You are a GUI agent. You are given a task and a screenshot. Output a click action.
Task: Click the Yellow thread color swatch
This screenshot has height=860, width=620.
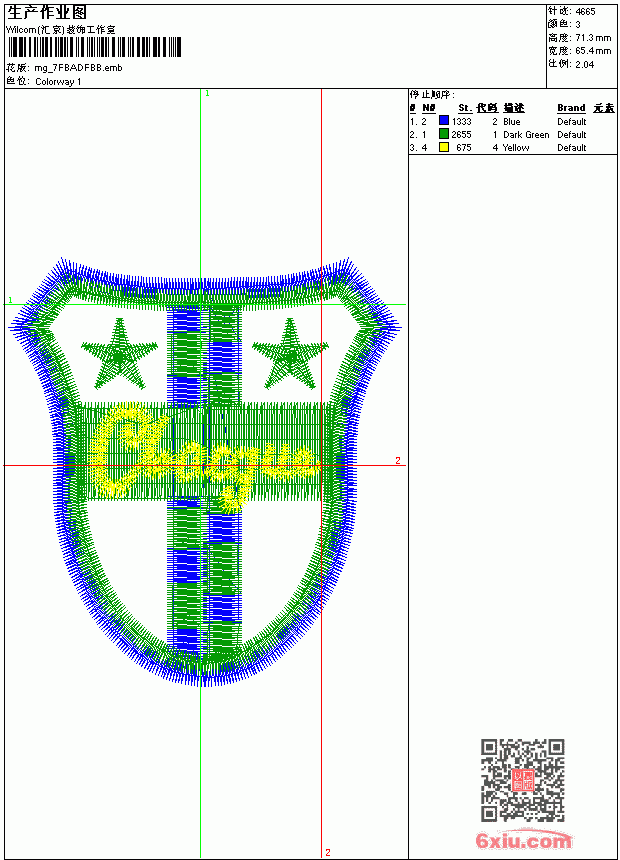click(x=444, y=147)
